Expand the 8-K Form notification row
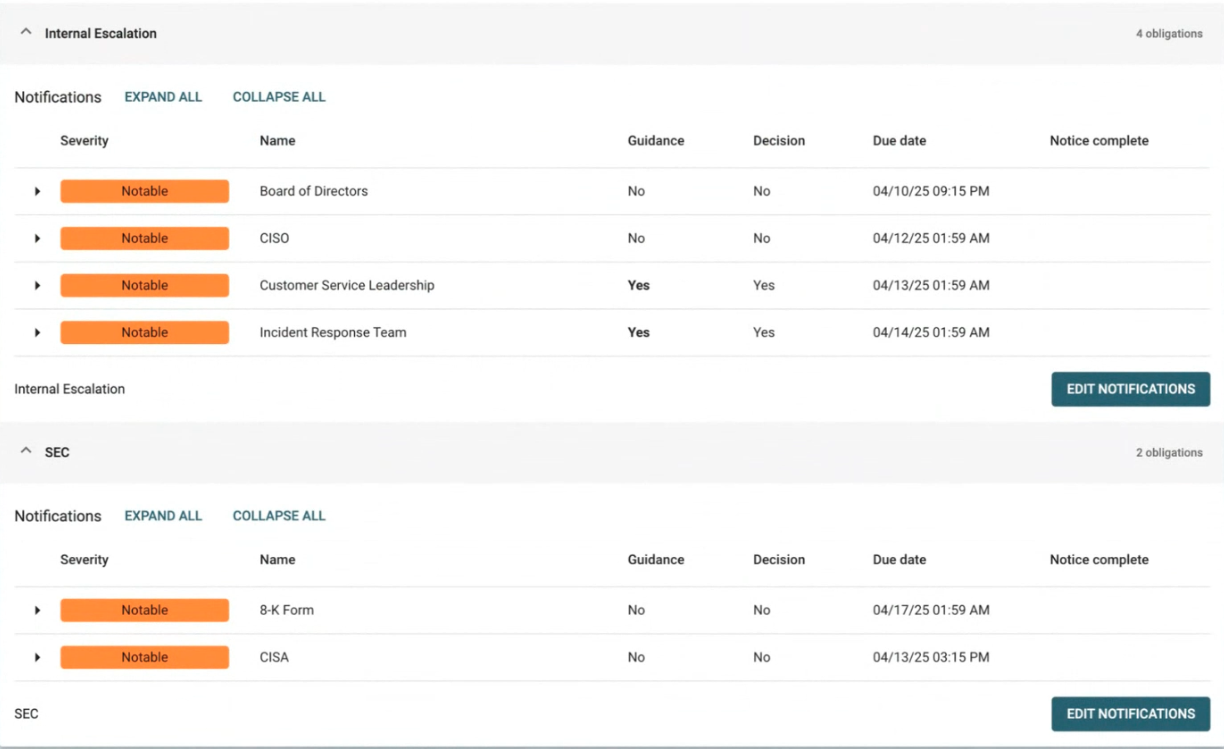Viewport: 1224px width, 749px height. click(37, 610)
